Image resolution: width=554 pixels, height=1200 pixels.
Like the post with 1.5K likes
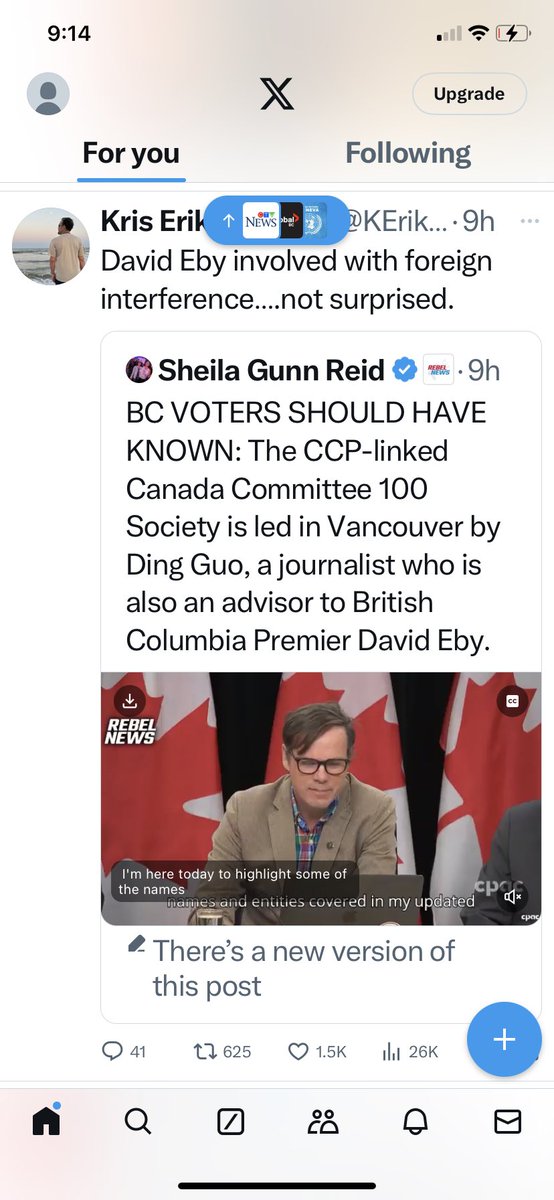pos(317,1051)
